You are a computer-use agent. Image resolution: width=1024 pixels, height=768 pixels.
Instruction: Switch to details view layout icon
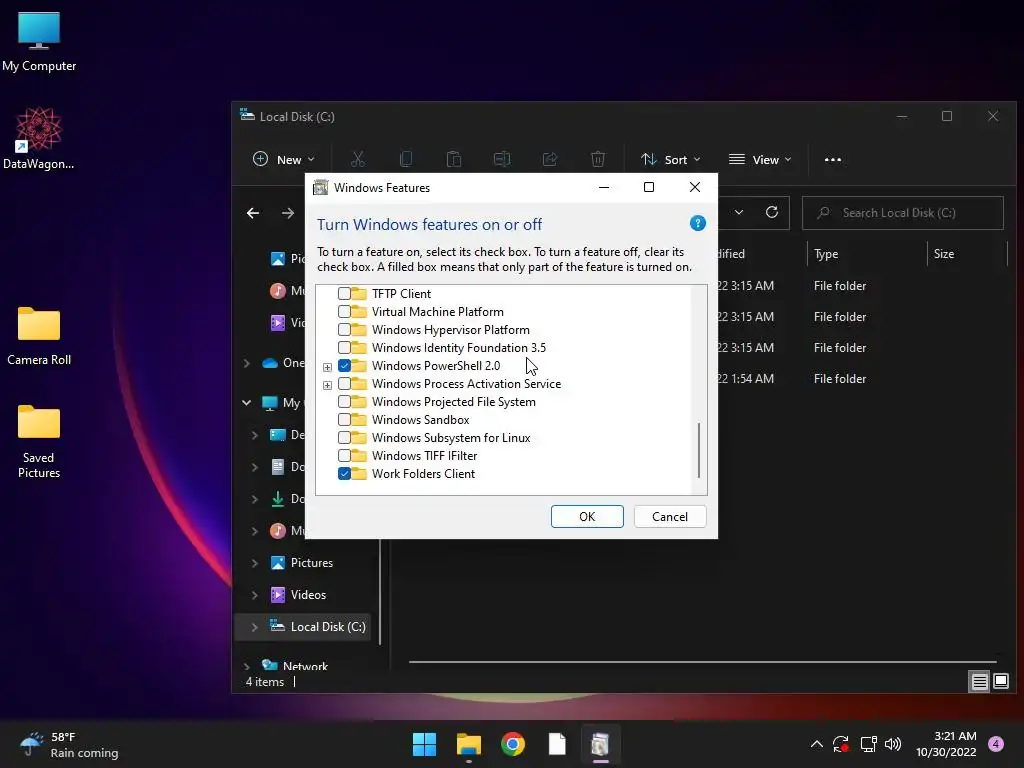pos(979,682)
